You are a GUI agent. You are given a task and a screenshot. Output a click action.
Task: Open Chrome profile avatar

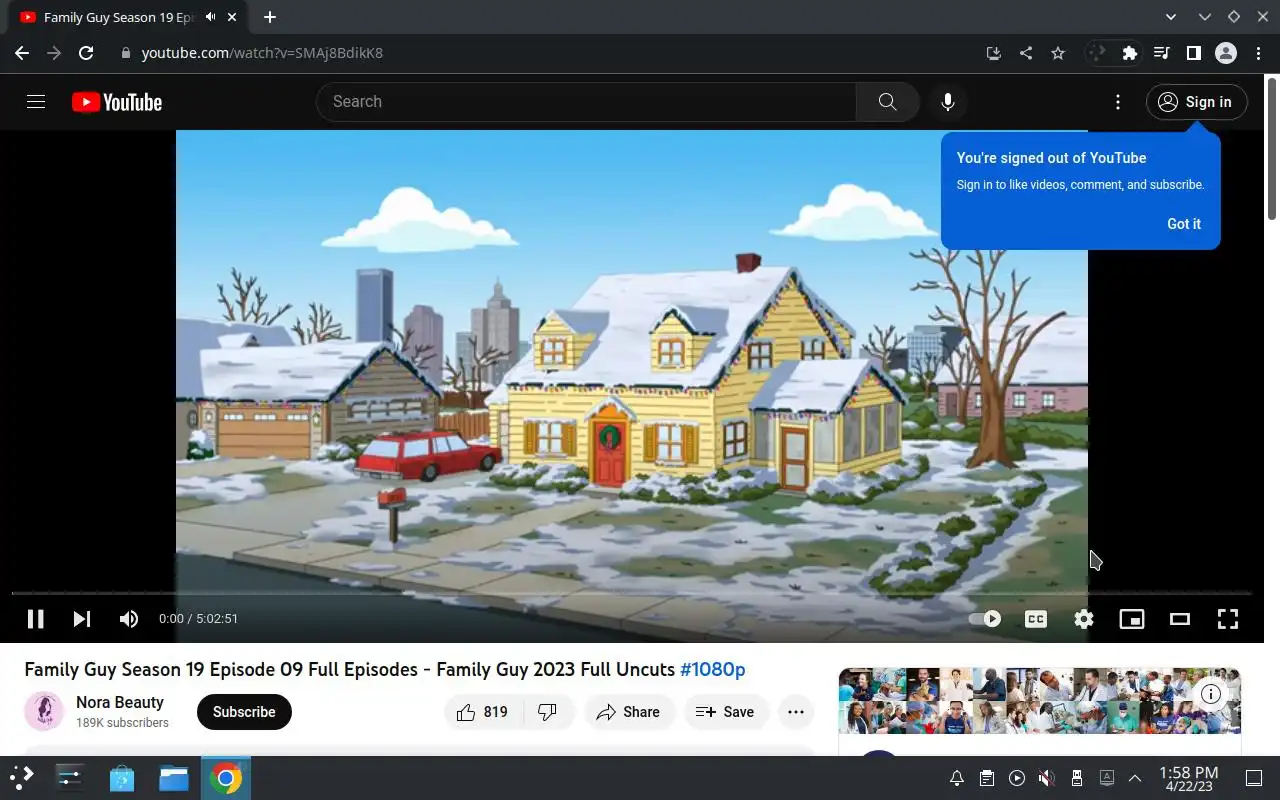[x=1226, y=53]
